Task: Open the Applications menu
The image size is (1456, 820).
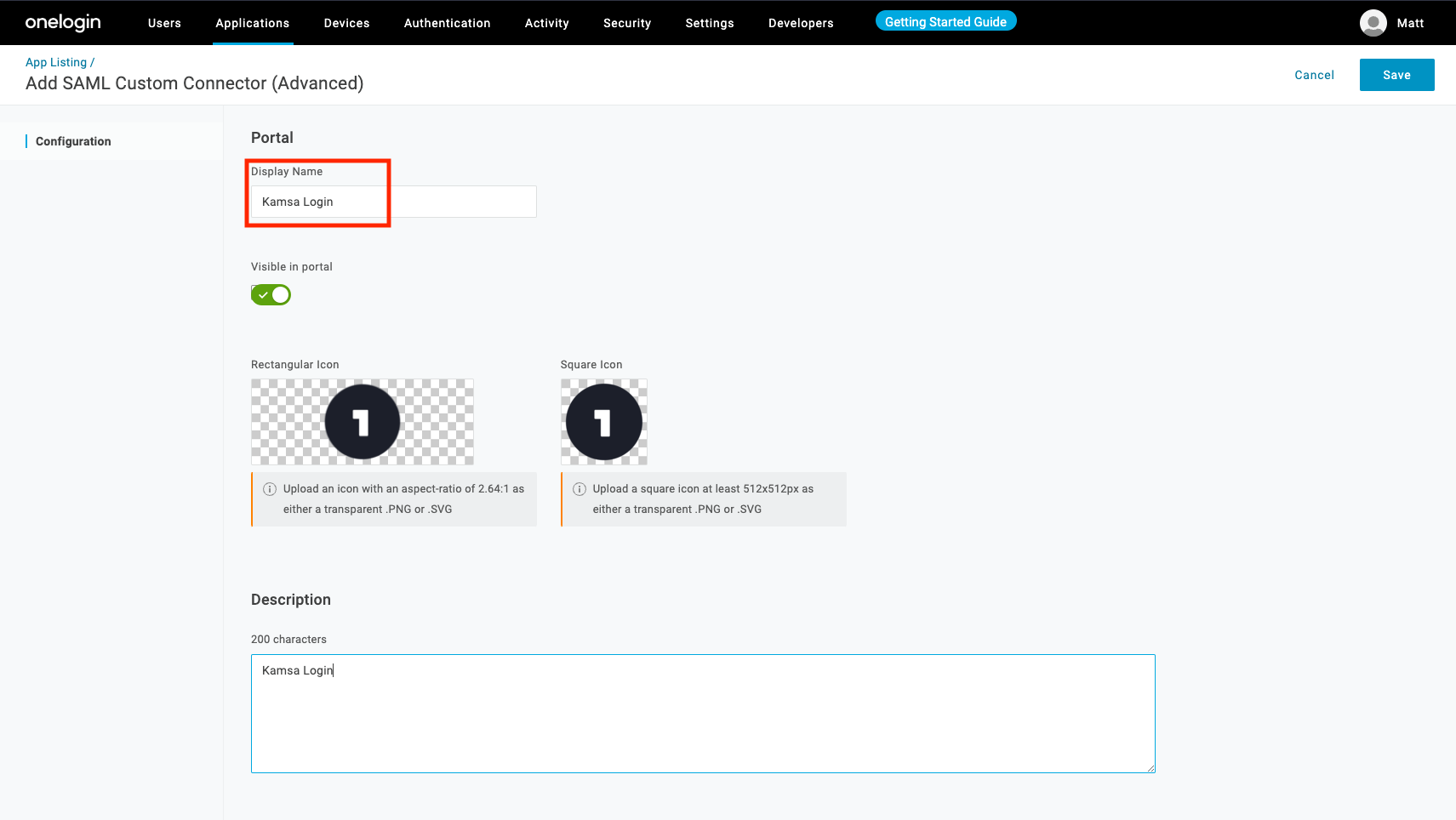Action: tap(253, 23)
